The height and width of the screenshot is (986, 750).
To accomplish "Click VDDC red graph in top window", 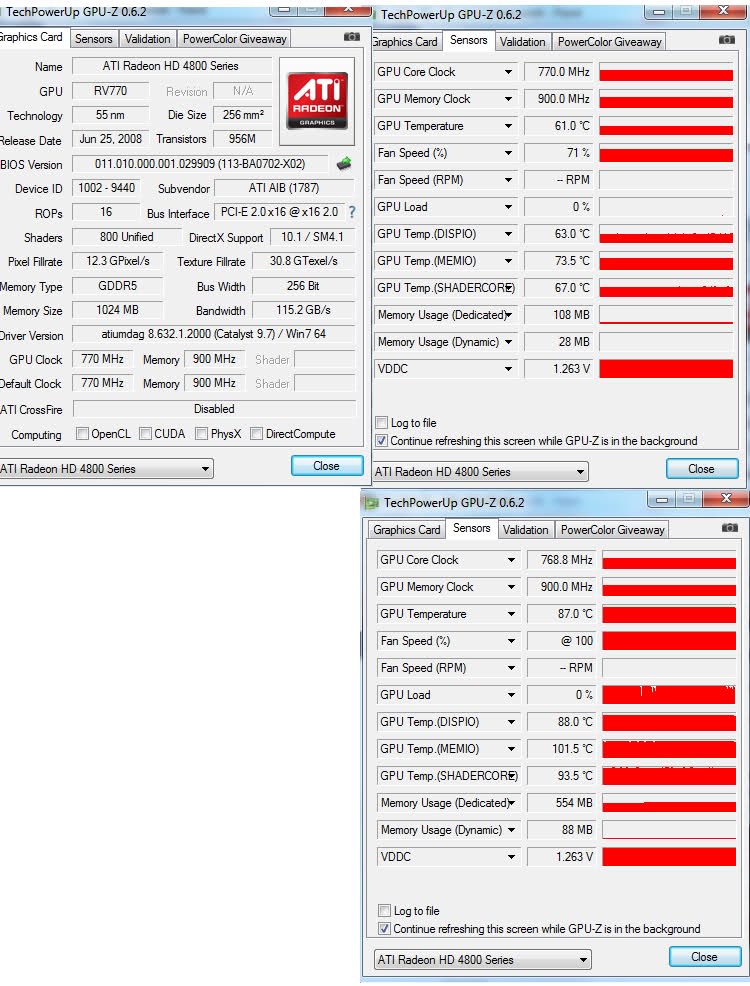I will (666, 369).
